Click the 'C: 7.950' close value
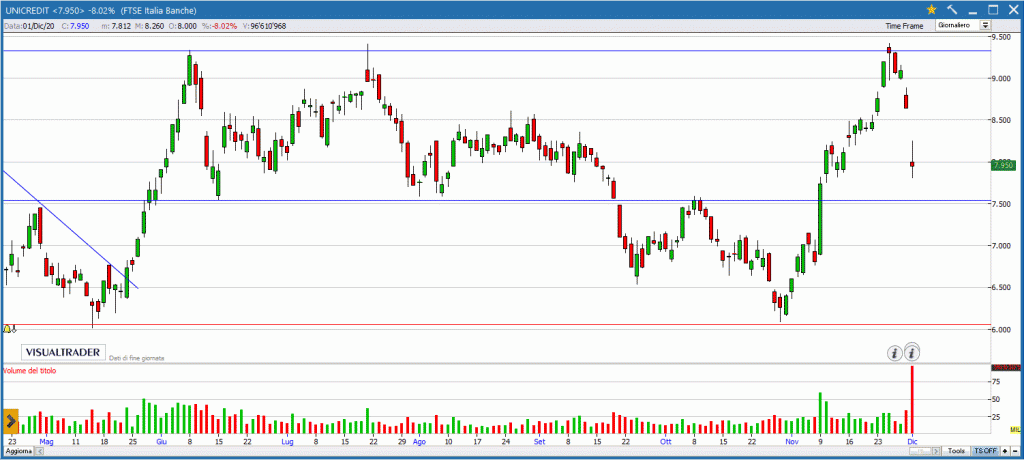Screen dimensions: 1024x460 [74, 26]
